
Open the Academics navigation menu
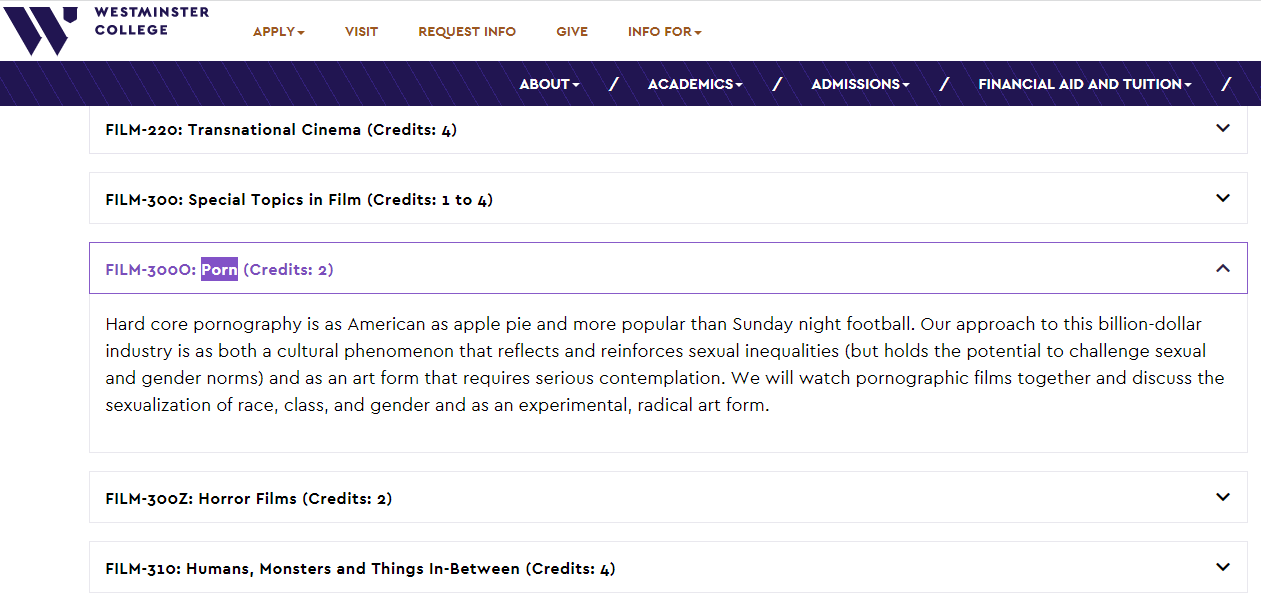pos(695,84)
